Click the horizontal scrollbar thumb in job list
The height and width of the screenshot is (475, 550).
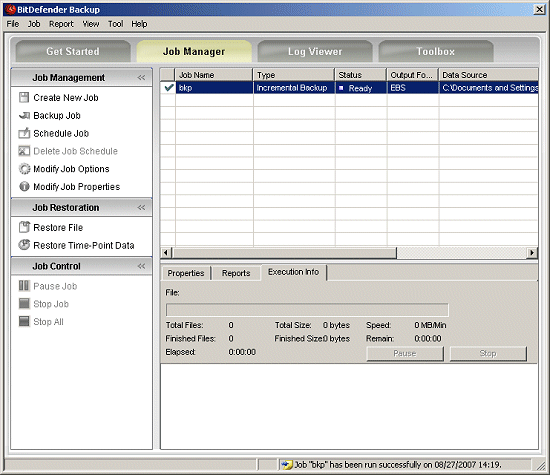pyautogui.click(x=284, y=253)
